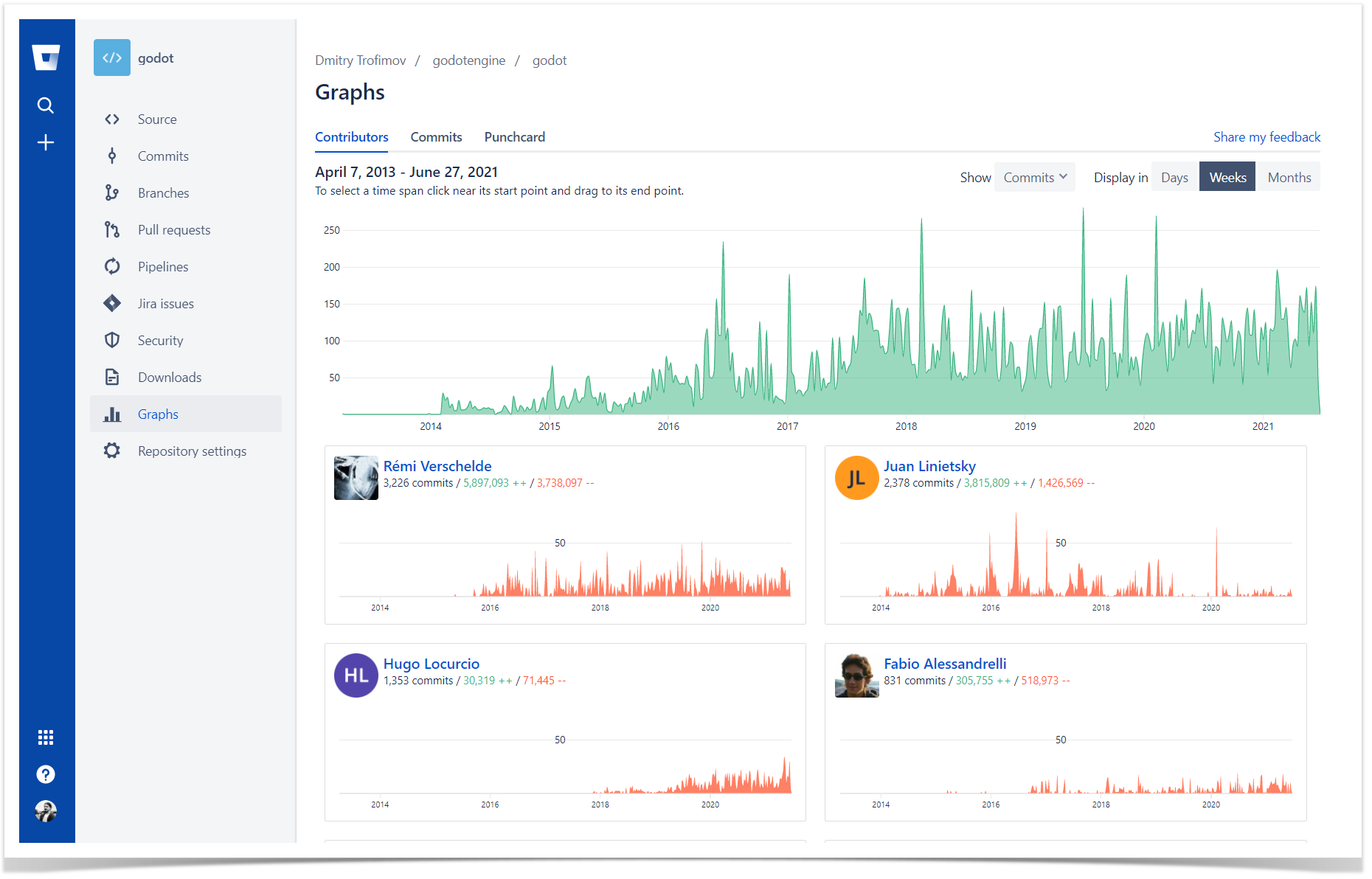This screenshot has width=1372, height=879.
Task: Click godot breadcrumb link
Action: click(550, 60)
